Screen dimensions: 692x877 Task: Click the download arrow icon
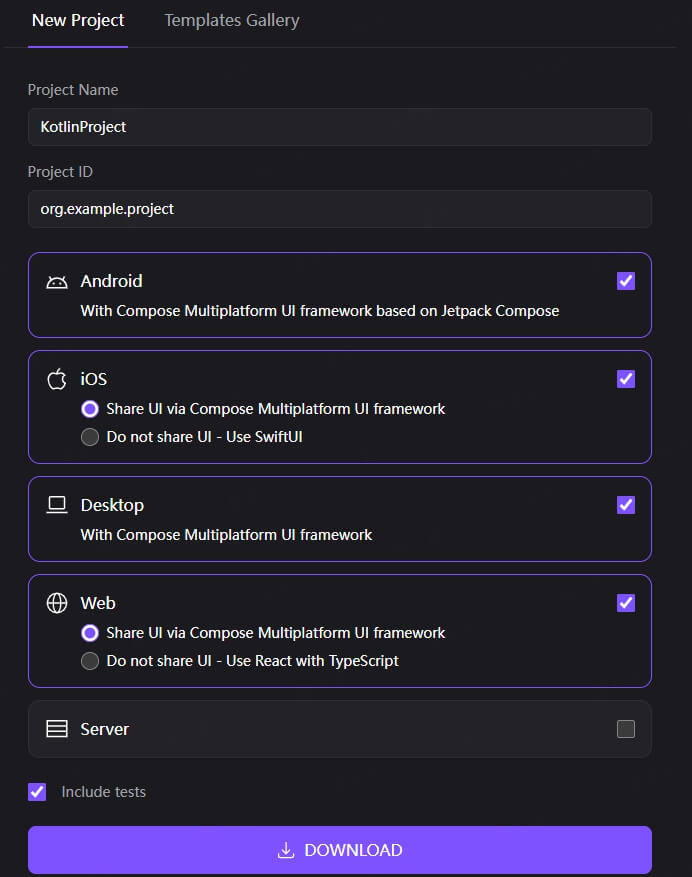[286, 850]
